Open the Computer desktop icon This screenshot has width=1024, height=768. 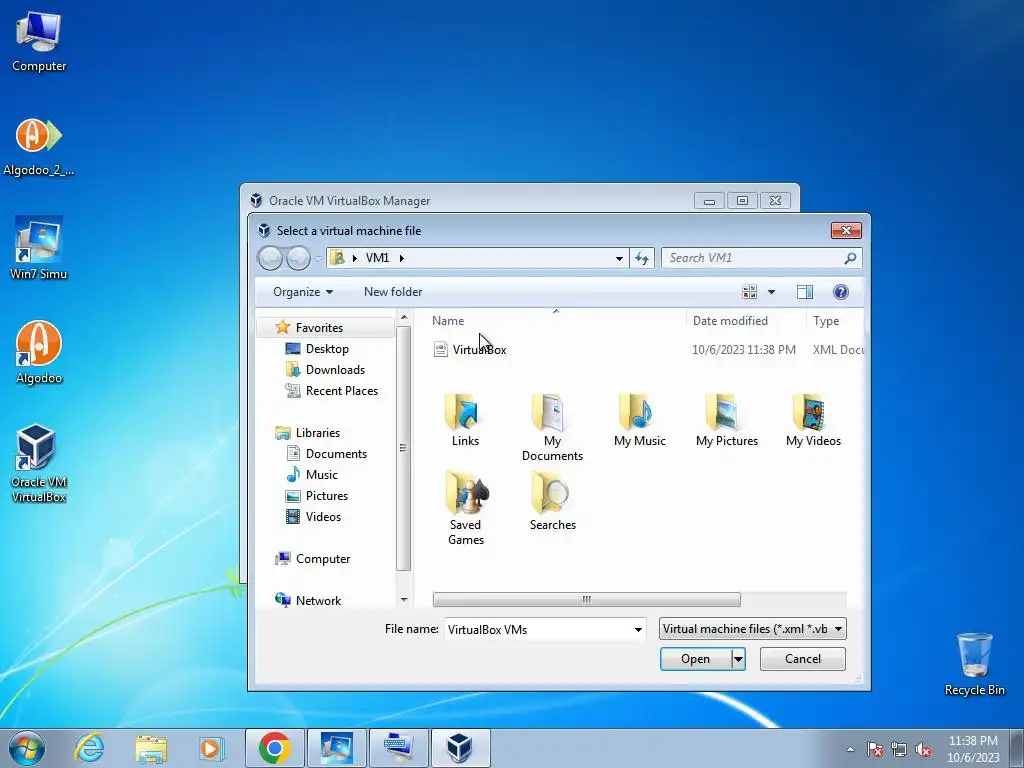point(39,41)
